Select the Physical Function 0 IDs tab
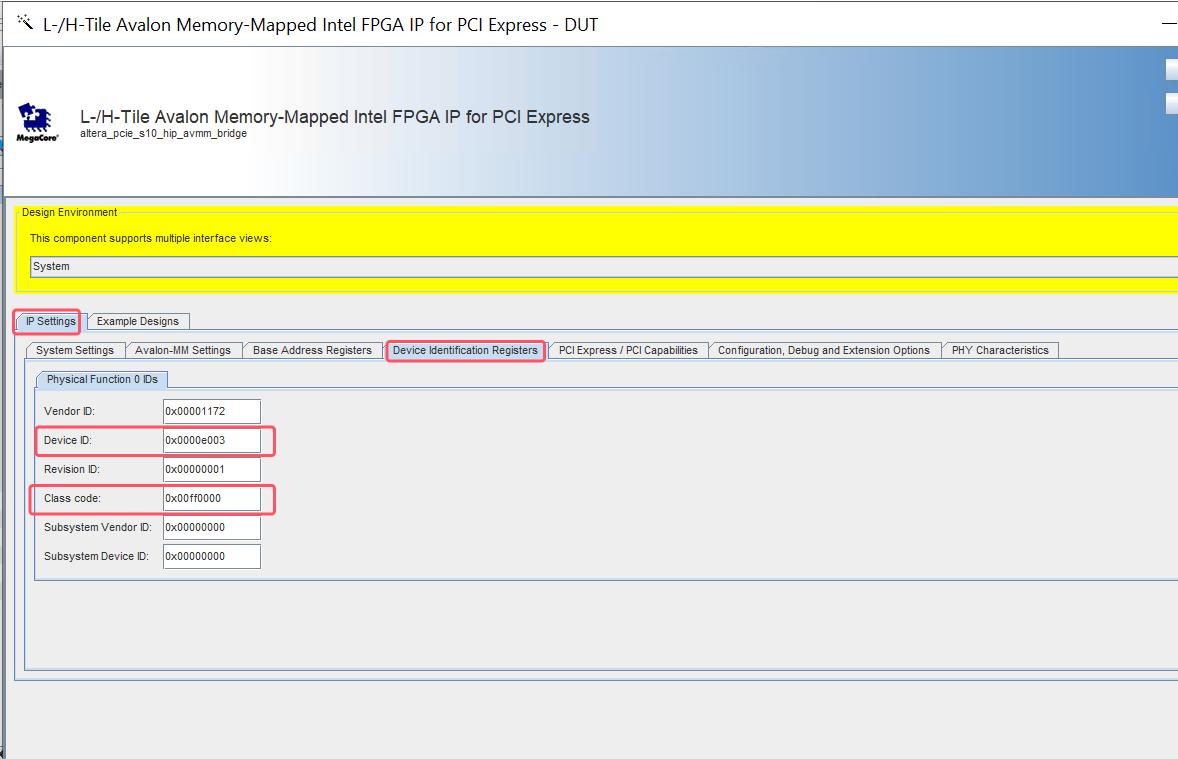The width and height of the screenshot is (1178, 759). 102,380
